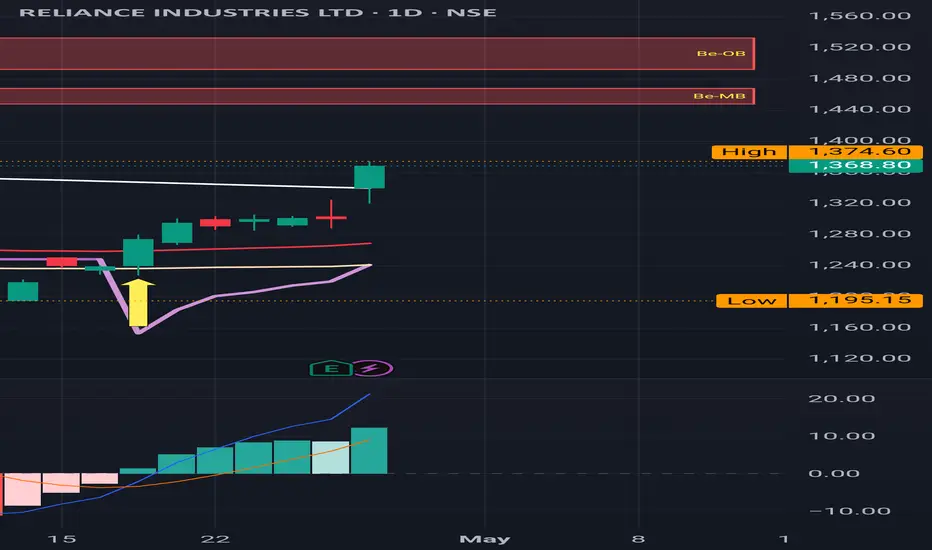Click the 1,320.00 price axis label

[859, 203]
